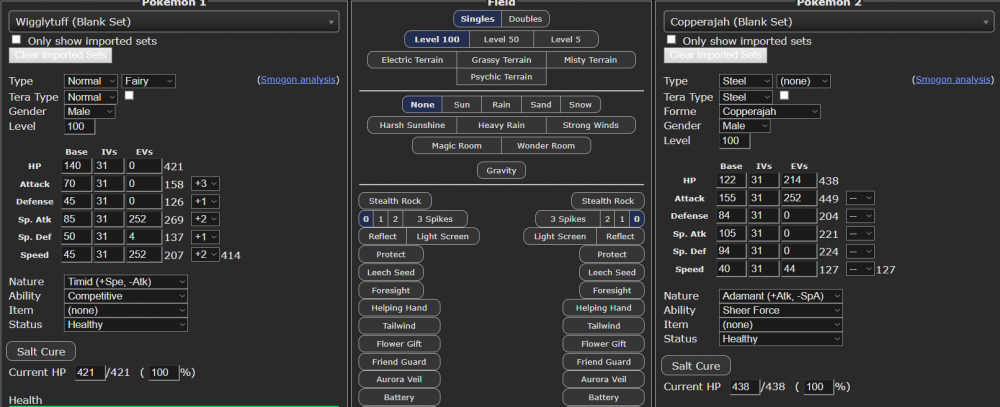Toggle Aurora Veil on Pokemon 2 side
Viewport: 1000px width, 407px height.
(604, 380)
